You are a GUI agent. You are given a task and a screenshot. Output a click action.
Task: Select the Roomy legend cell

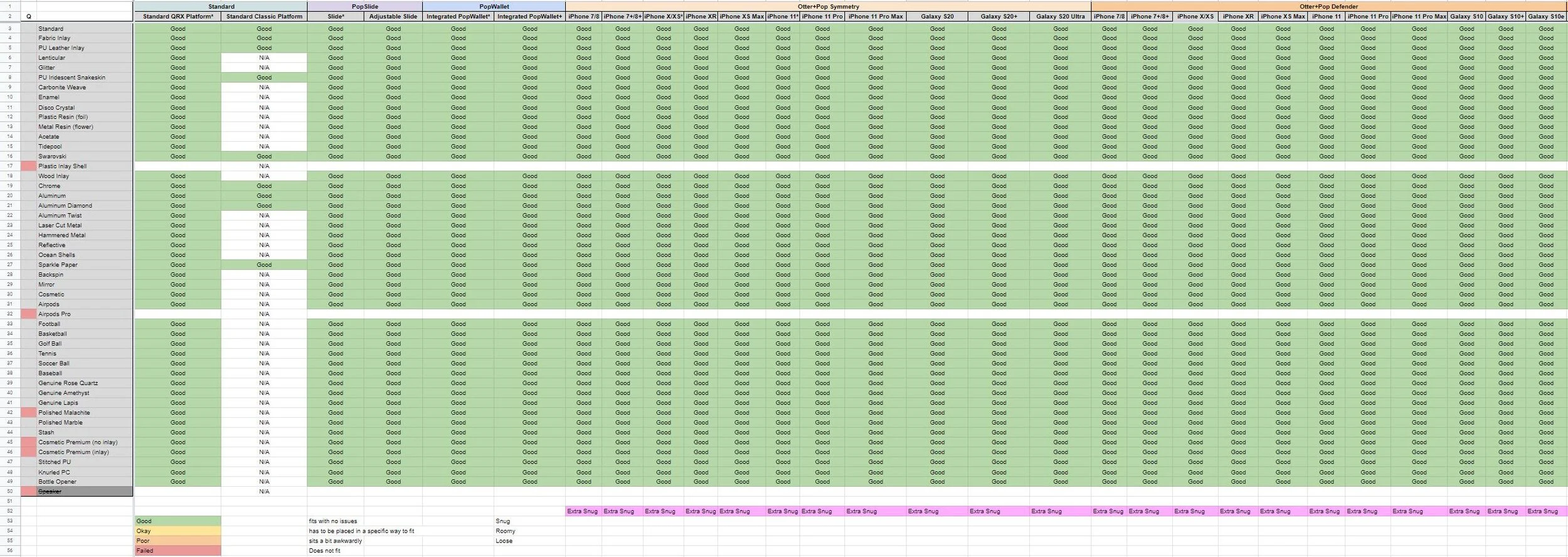coord(529,531)
